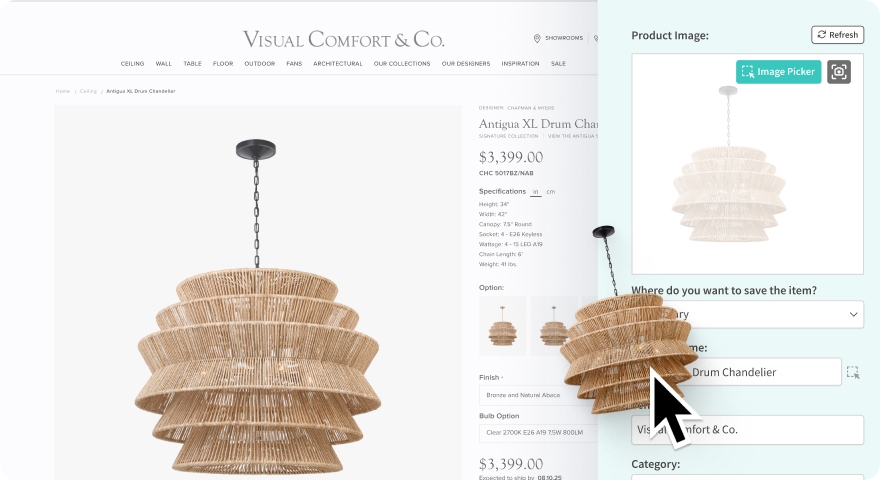Click the Home breadcrumb link

[63, 92]
